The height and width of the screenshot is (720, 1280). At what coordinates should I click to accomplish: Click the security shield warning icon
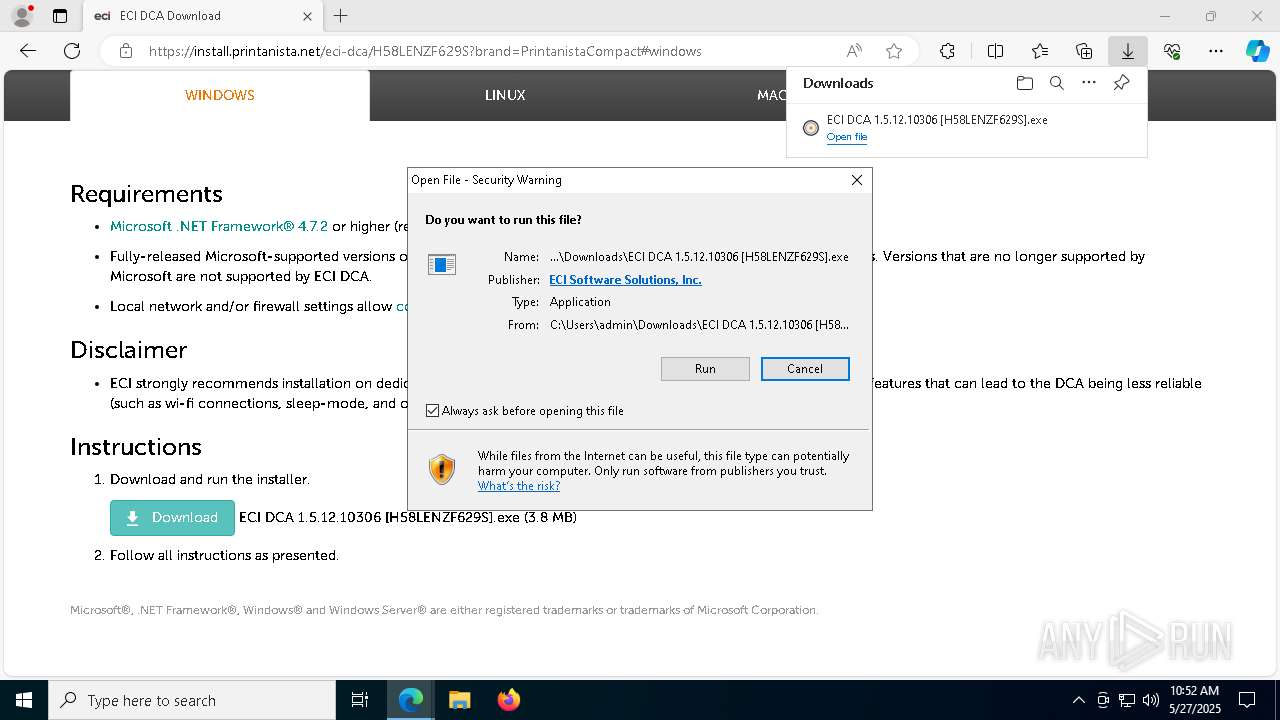pos(442,470)
